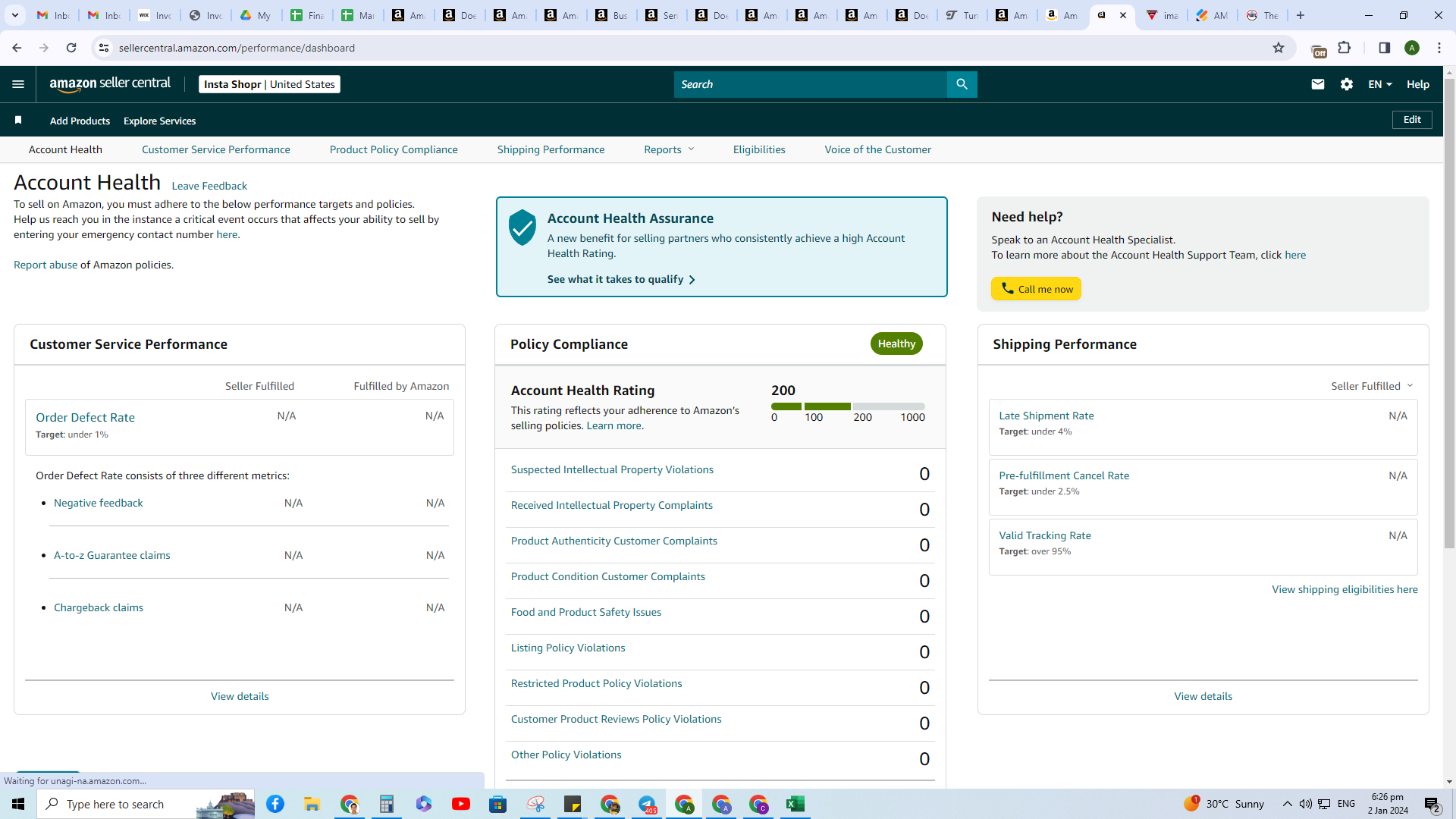
Task: Open Microsoft Store from taskbar
Action: click(498, 804)
